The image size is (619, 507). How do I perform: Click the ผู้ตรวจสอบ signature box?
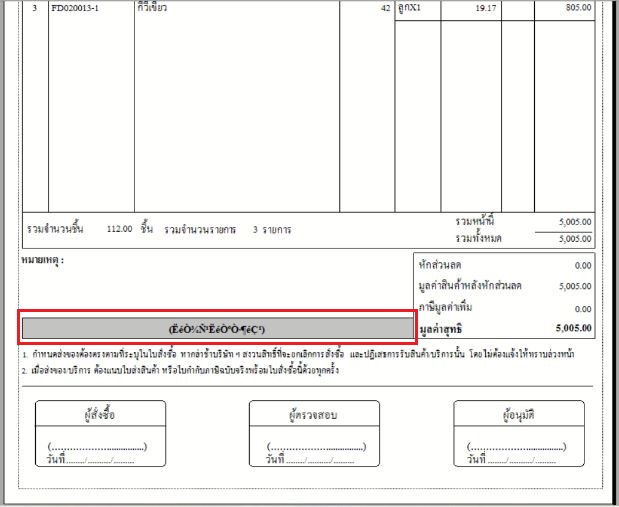pyautogui.click(x=315, y=433)
